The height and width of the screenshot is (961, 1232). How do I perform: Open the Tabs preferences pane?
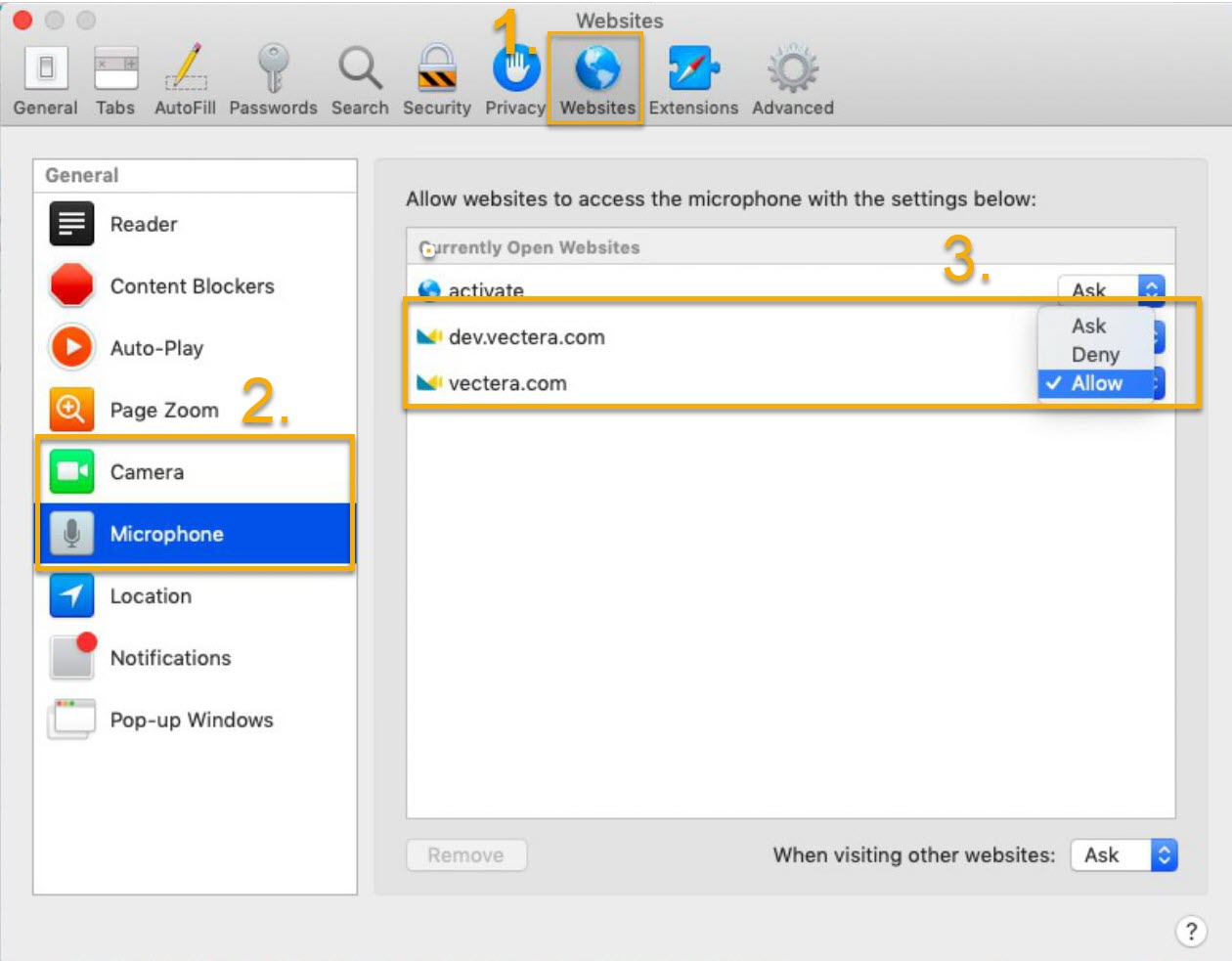tap(115, 81)
